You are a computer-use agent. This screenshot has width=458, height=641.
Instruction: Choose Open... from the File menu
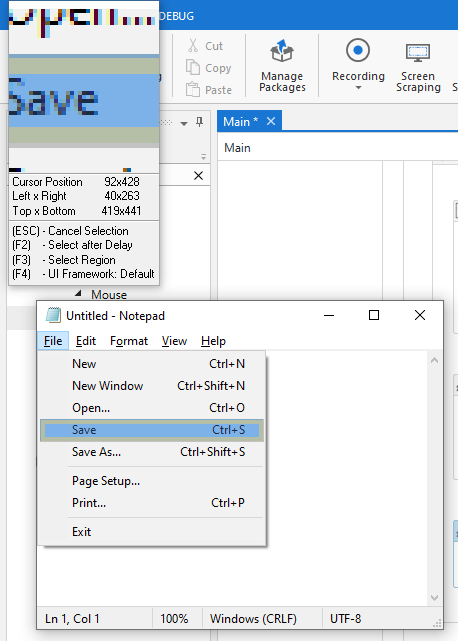(x=152, y=408)
